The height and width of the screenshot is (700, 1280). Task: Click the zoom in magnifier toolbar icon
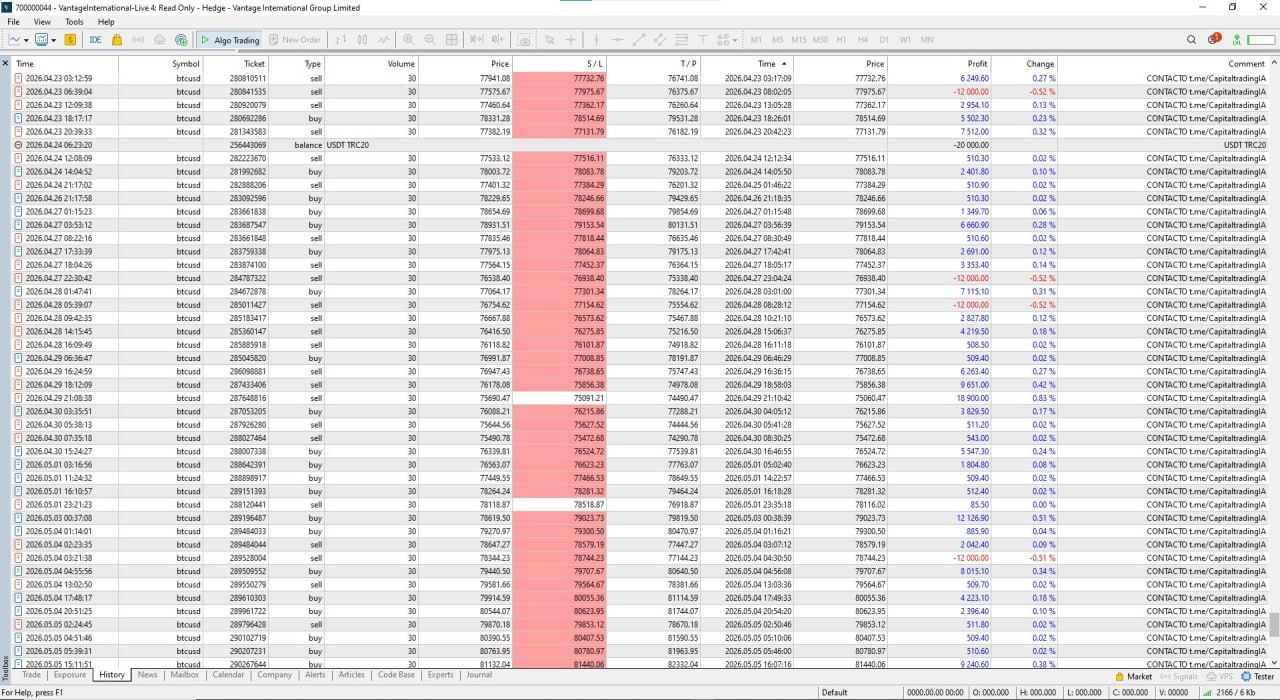click(408, 40)
